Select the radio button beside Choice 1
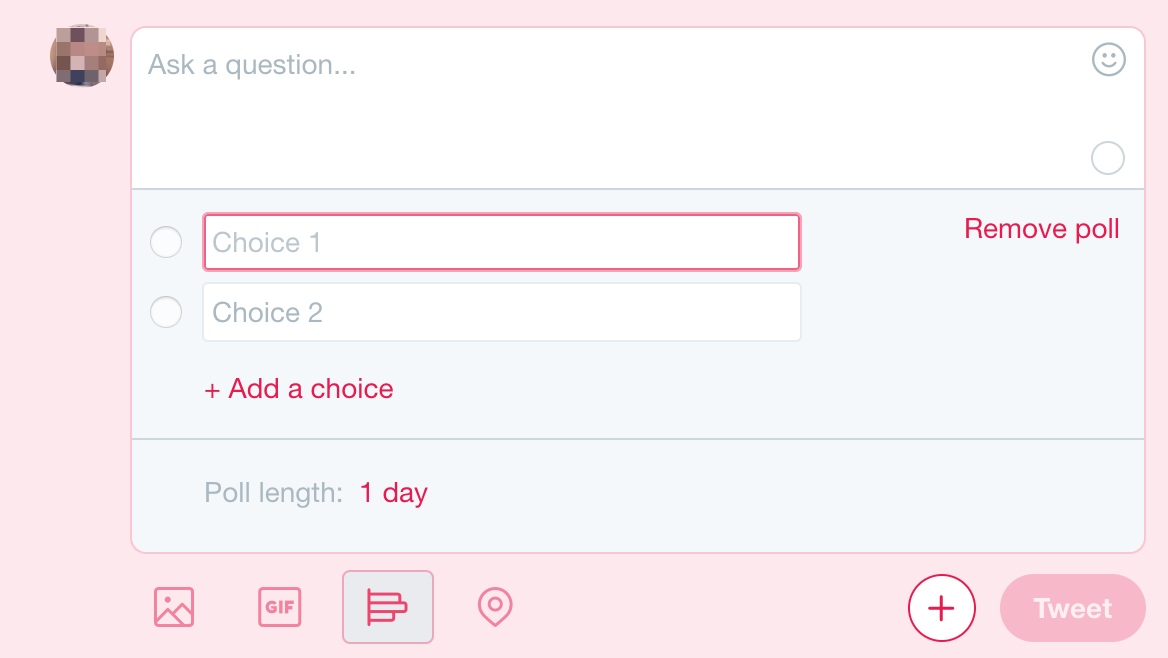This screenshot has width=1168, height=658. coord(166,242)
